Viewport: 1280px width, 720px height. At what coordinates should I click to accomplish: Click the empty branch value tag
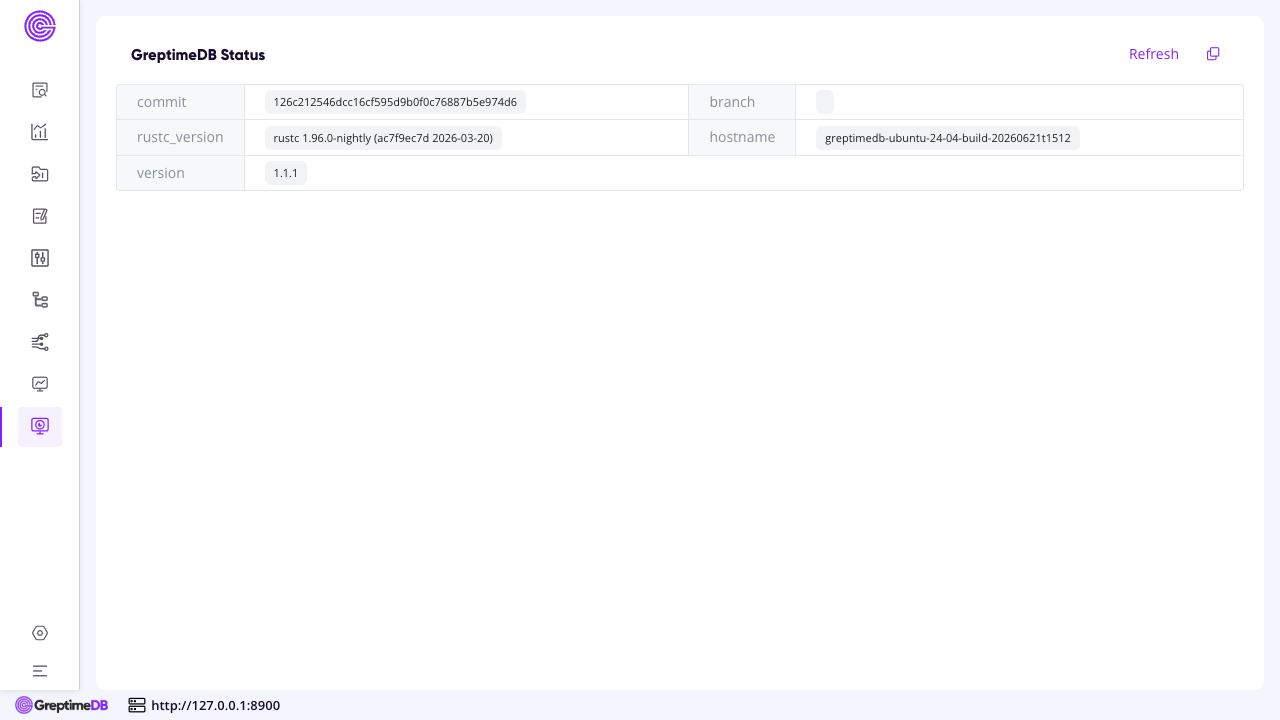825,102
